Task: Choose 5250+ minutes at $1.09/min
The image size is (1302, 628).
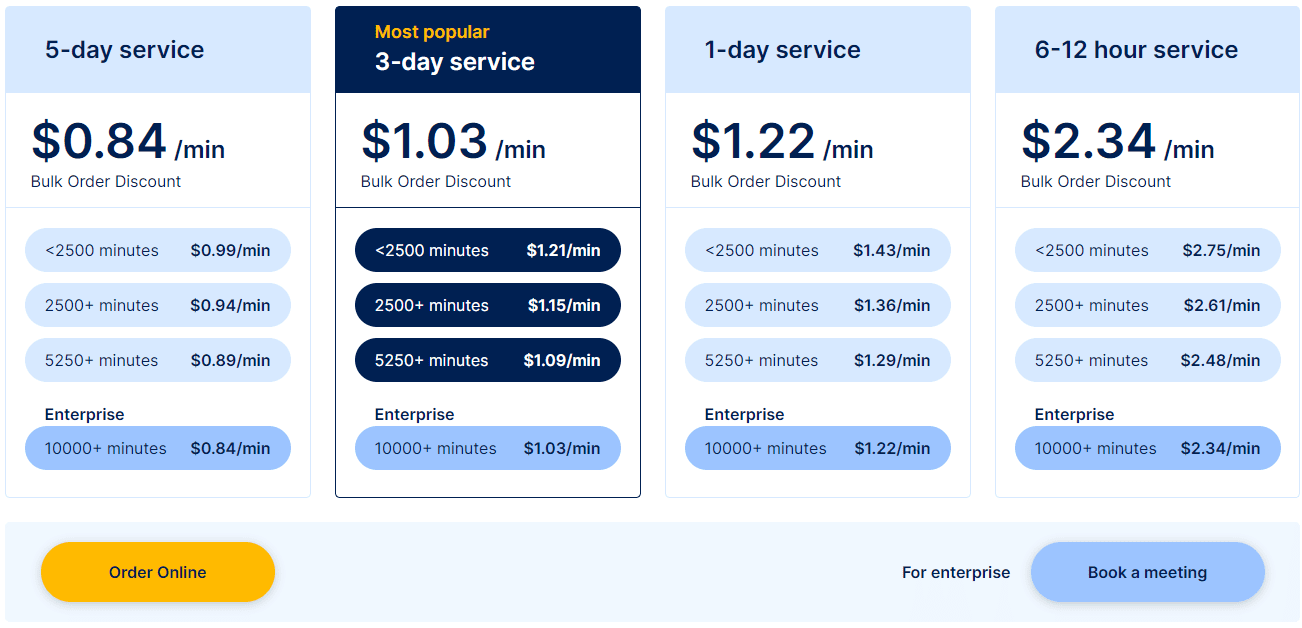Action: click(x=488, y=360)
